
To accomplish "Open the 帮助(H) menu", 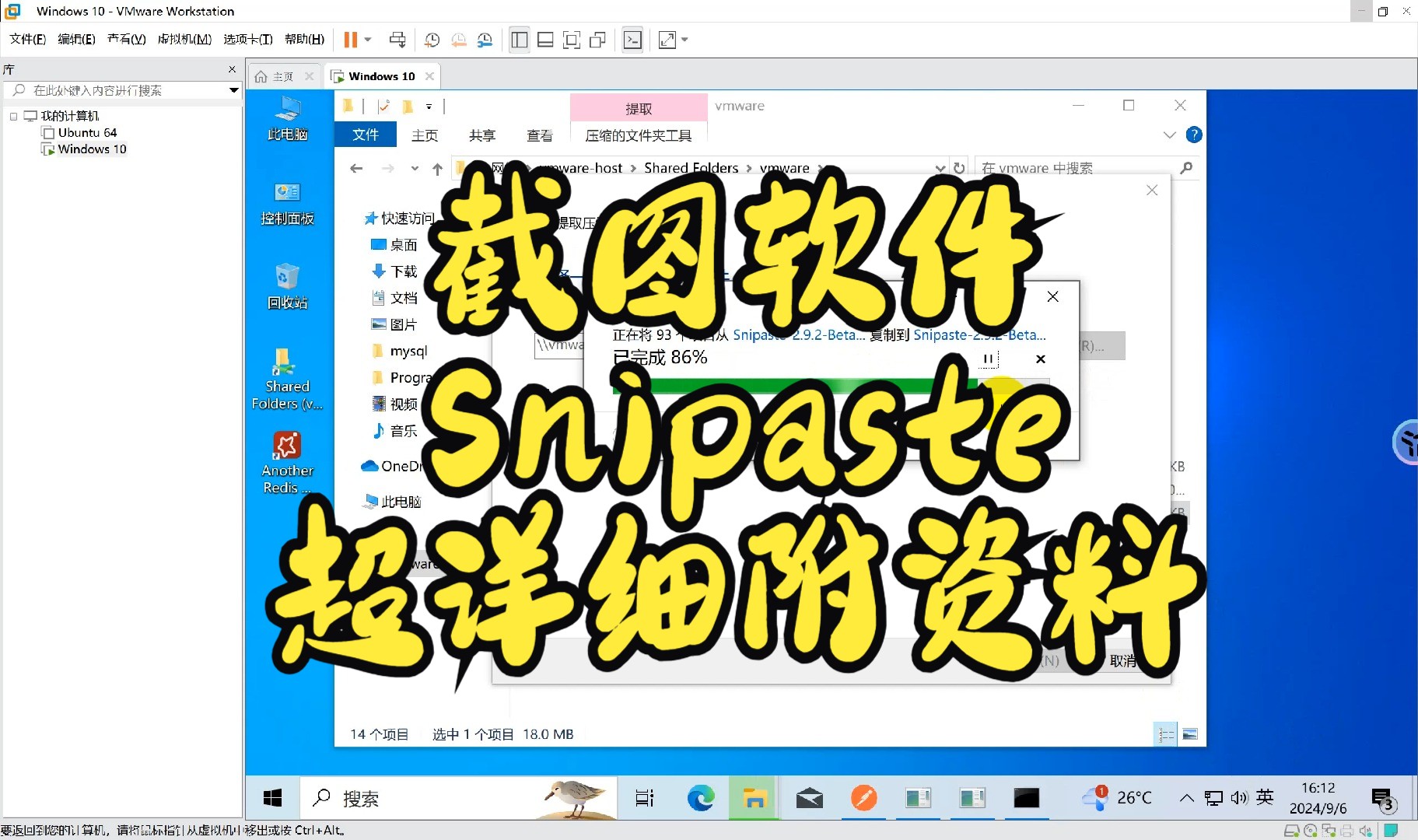I will coord(304,39).
